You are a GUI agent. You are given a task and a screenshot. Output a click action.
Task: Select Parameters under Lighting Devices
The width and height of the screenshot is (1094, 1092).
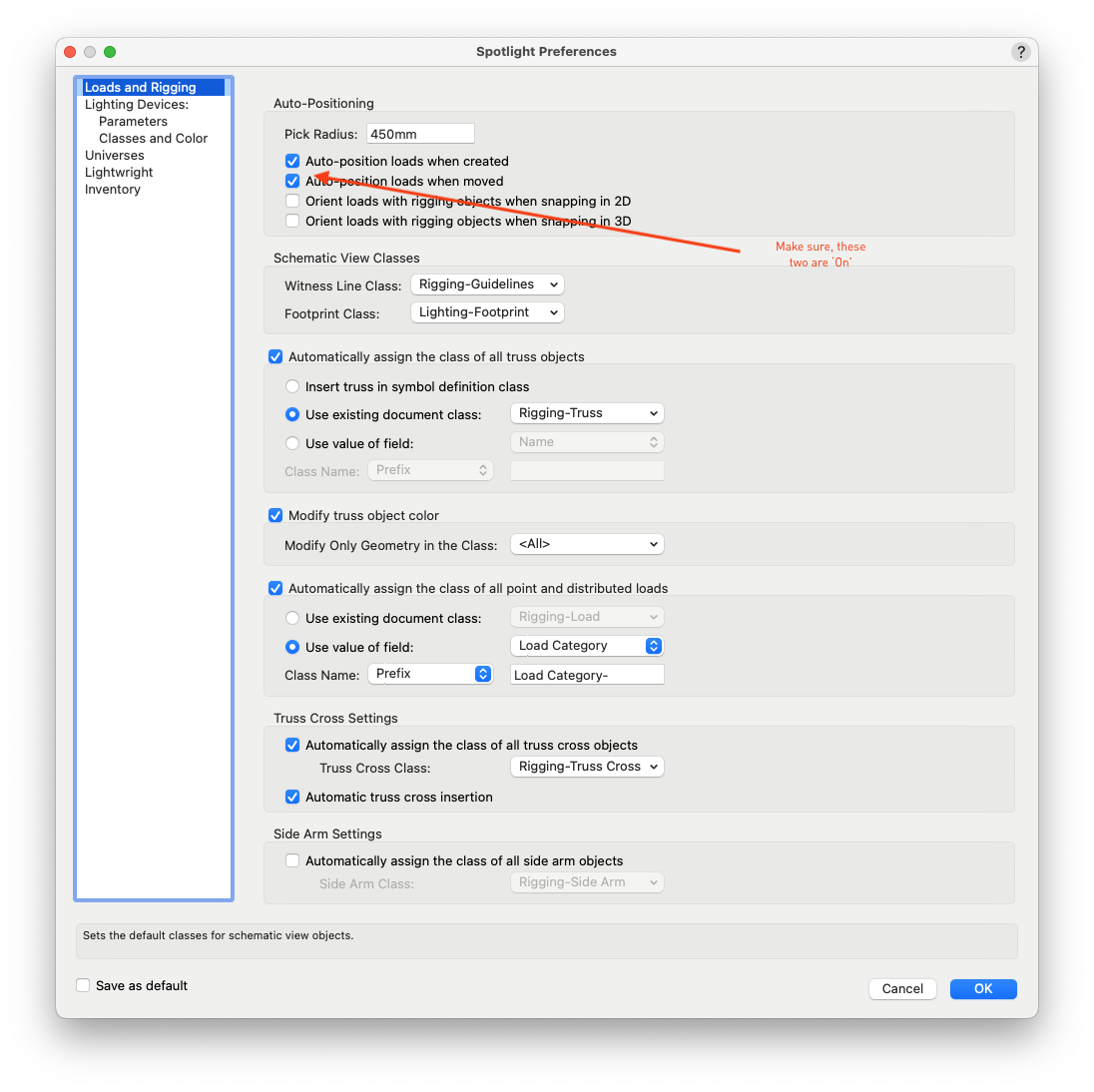click(x=133, y=122)
